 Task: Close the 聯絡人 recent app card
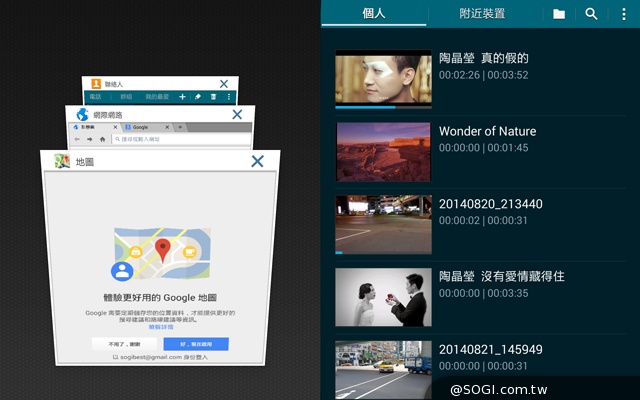pos(224,84)
